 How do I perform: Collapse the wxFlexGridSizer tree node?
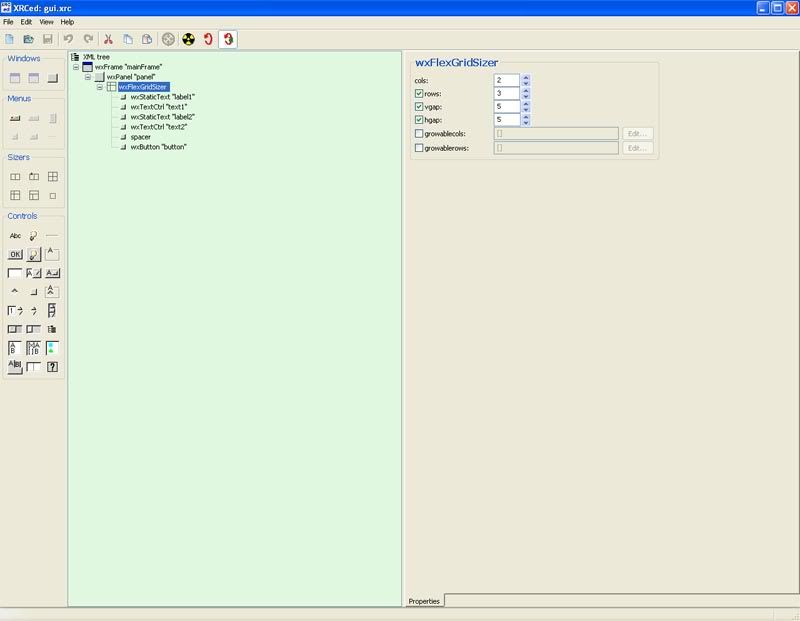[x=100, y=87]
